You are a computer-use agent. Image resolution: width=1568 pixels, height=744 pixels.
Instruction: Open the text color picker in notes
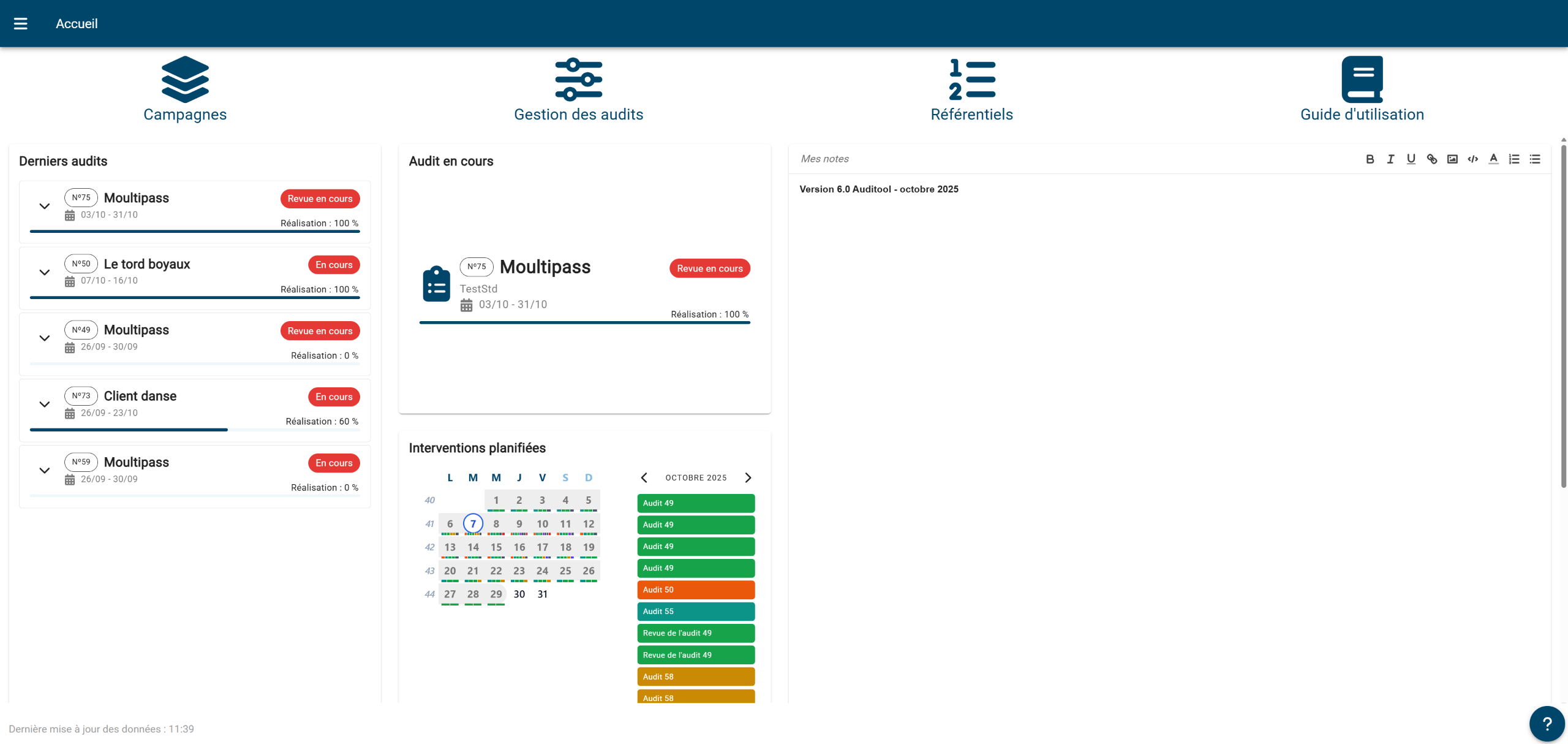click(x=1493, y=159)
